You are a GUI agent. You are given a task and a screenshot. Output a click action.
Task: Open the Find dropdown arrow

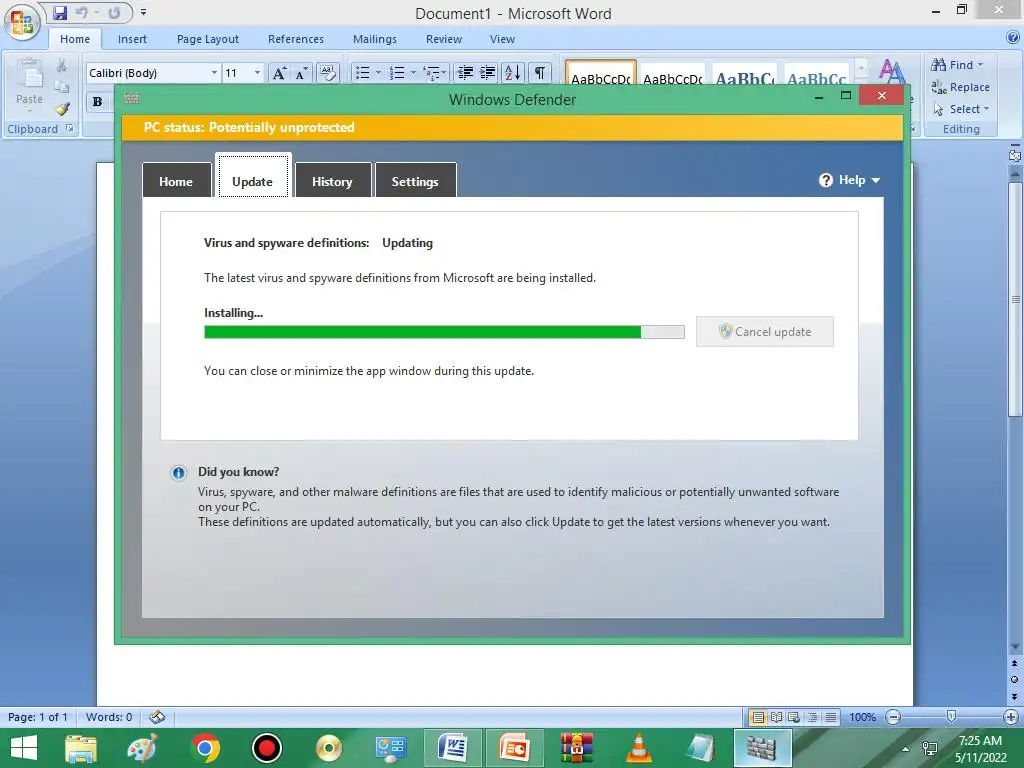coord(980,65)
